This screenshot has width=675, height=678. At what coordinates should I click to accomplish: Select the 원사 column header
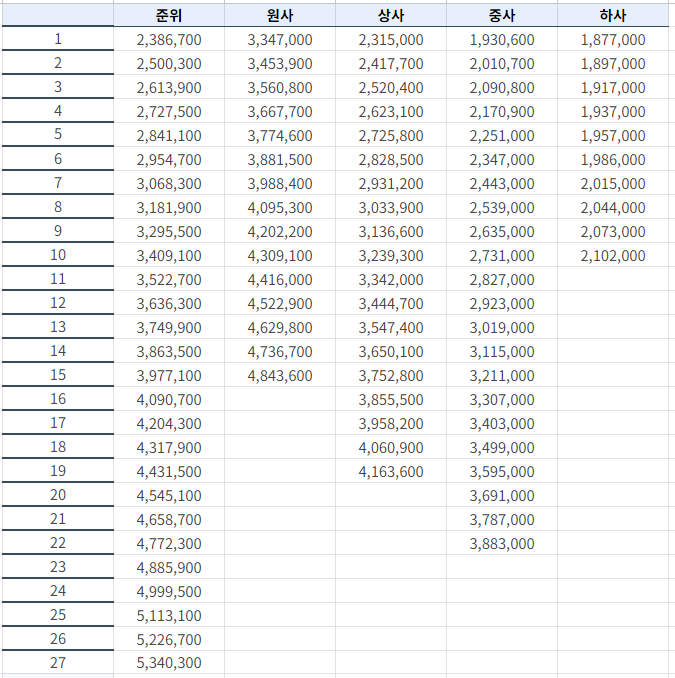280,16
